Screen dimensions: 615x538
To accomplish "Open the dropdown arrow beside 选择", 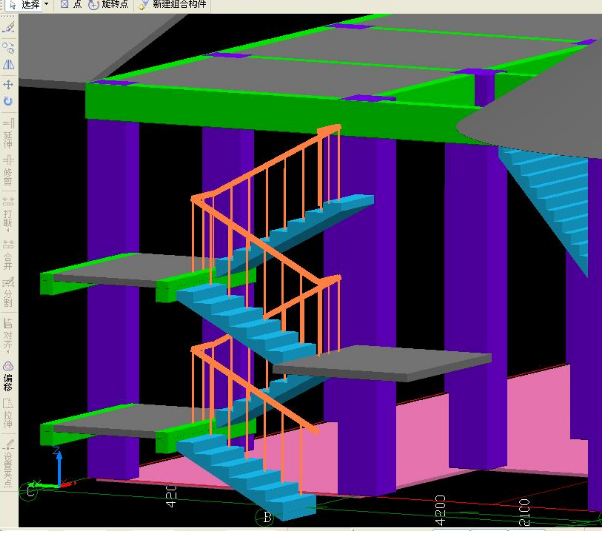I will (47, 4).
